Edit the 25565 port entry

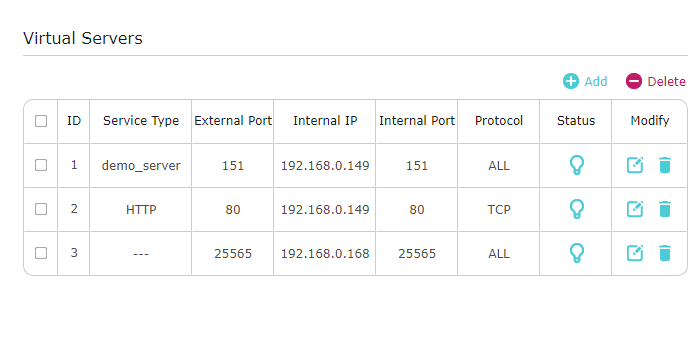tap(635, 253)
